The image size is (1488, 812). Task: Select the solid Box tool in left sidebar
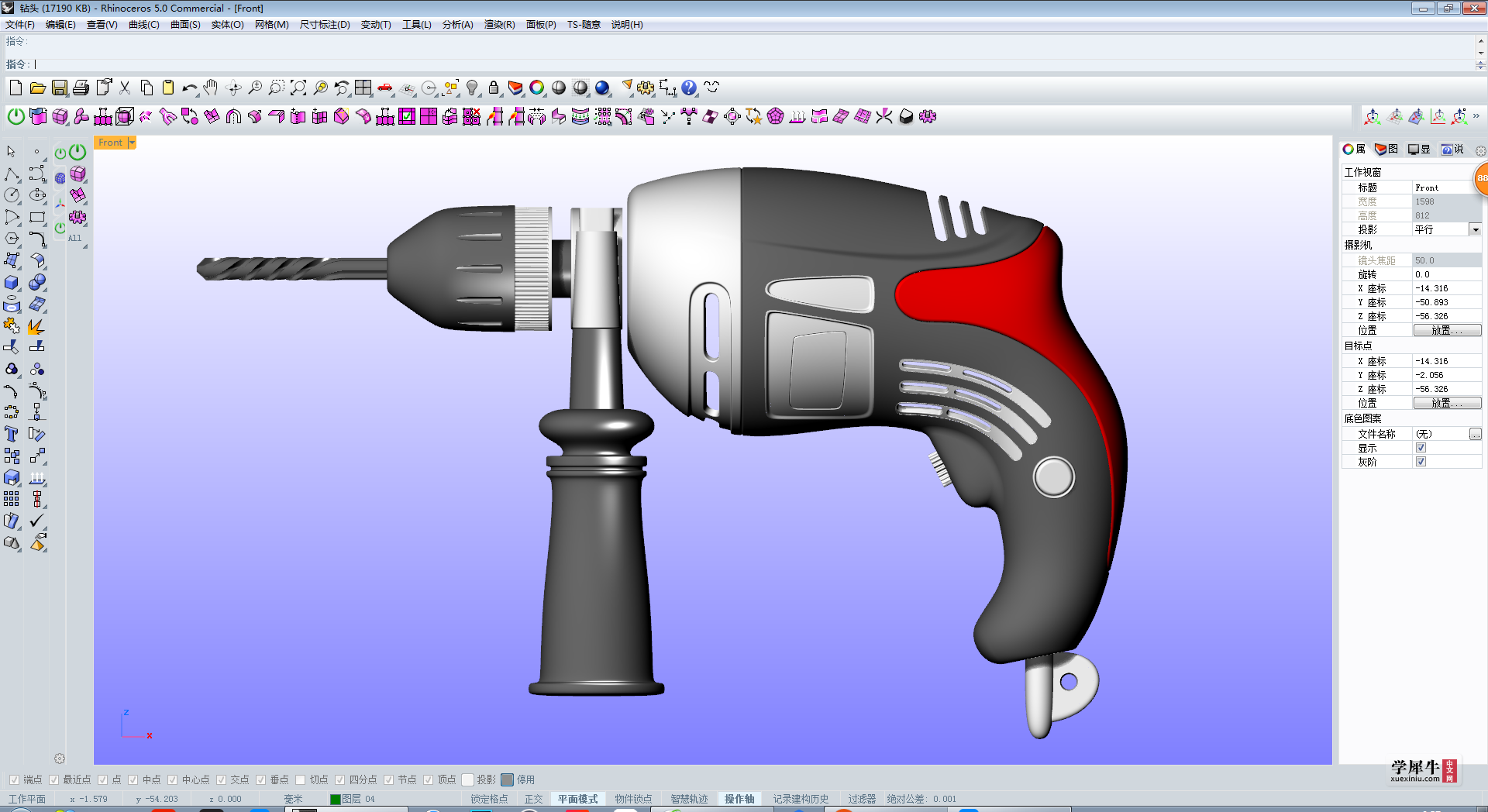(x=12, y=282)
